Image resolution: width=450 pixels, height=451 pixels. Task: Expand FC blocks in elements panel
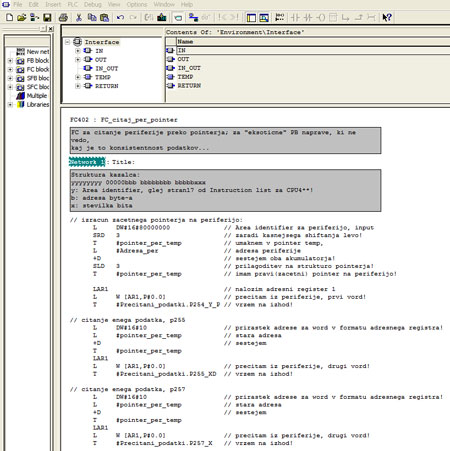coord(10,70)
